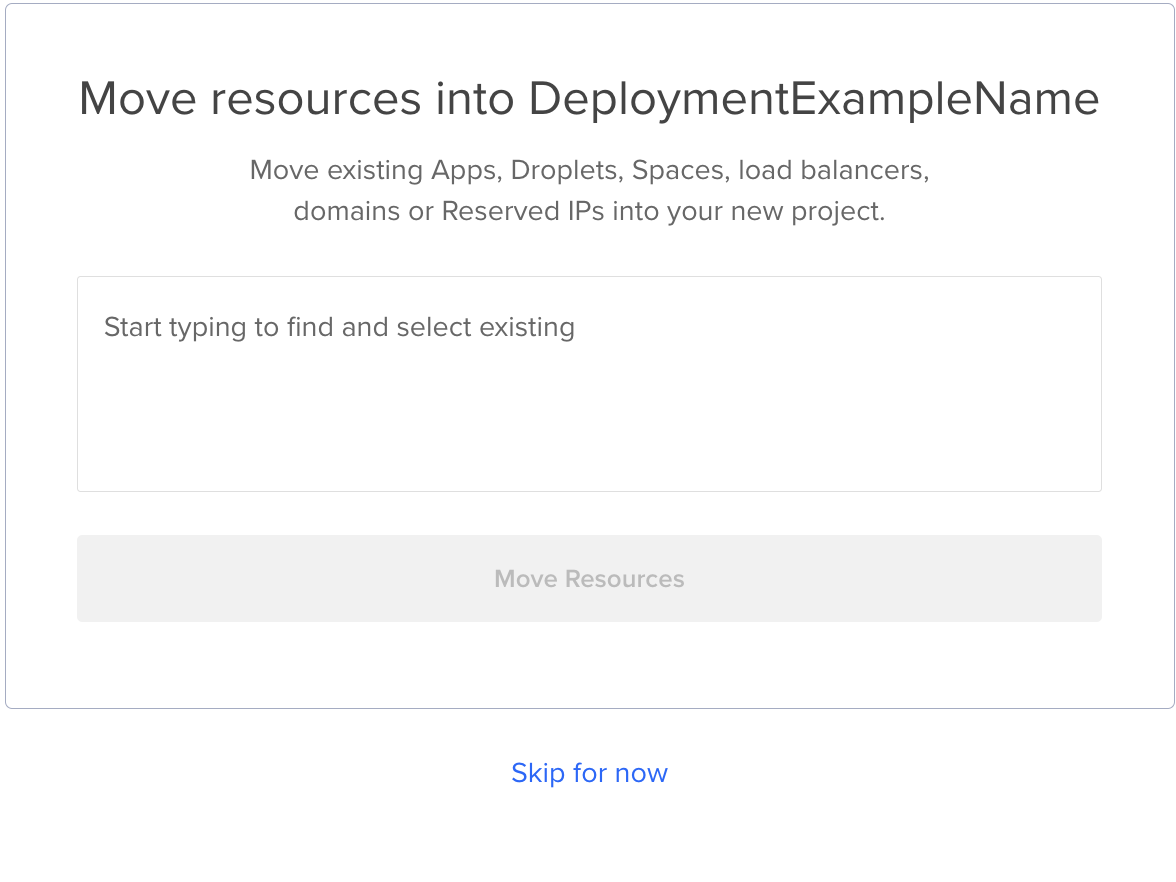Click "Move existing" at description start
The height and width of the screenshot is (882, 1176).
(336, 171)
